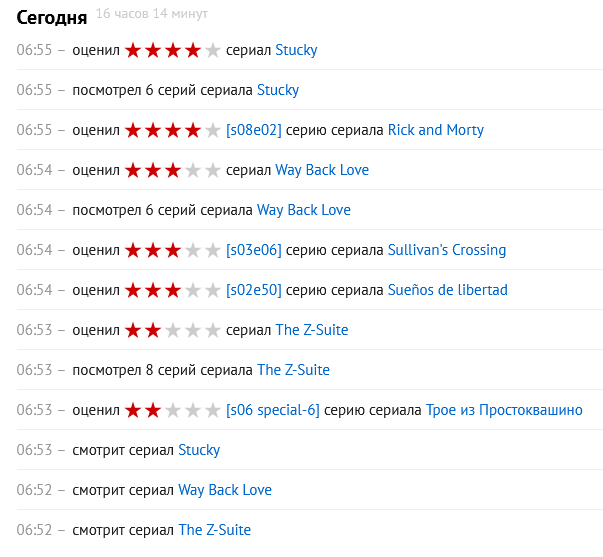The width and height of the screenshot is (603, 557).
Task: Open Way Back Love in 'смотрит сериал' row
Action: coord(225,490)
